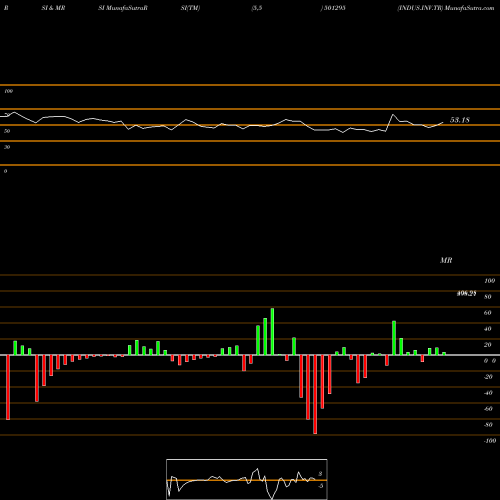The image size is (500, 500).
Task: Click the 'SI(TM)' header text
Action: click(190, 8)
